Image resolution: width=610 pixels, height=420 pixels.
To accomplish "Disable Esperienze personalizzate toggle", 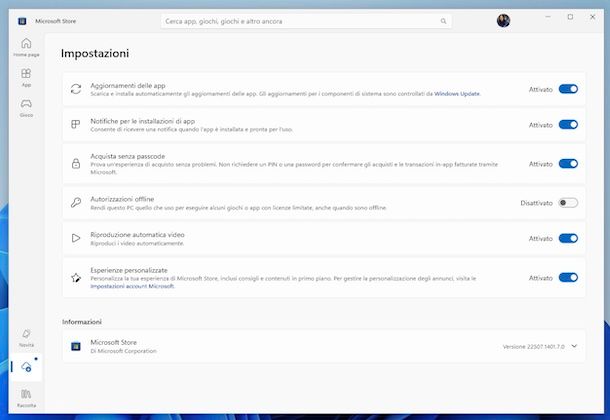I will coord(567,278).
